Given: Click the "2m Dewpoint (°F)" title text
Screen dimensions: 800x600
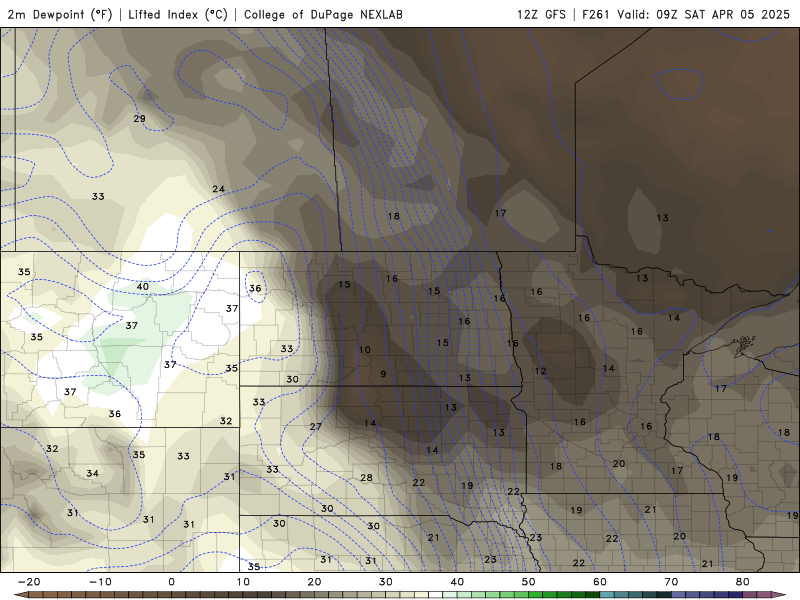Looking at the screenshot, I should 60,15.
